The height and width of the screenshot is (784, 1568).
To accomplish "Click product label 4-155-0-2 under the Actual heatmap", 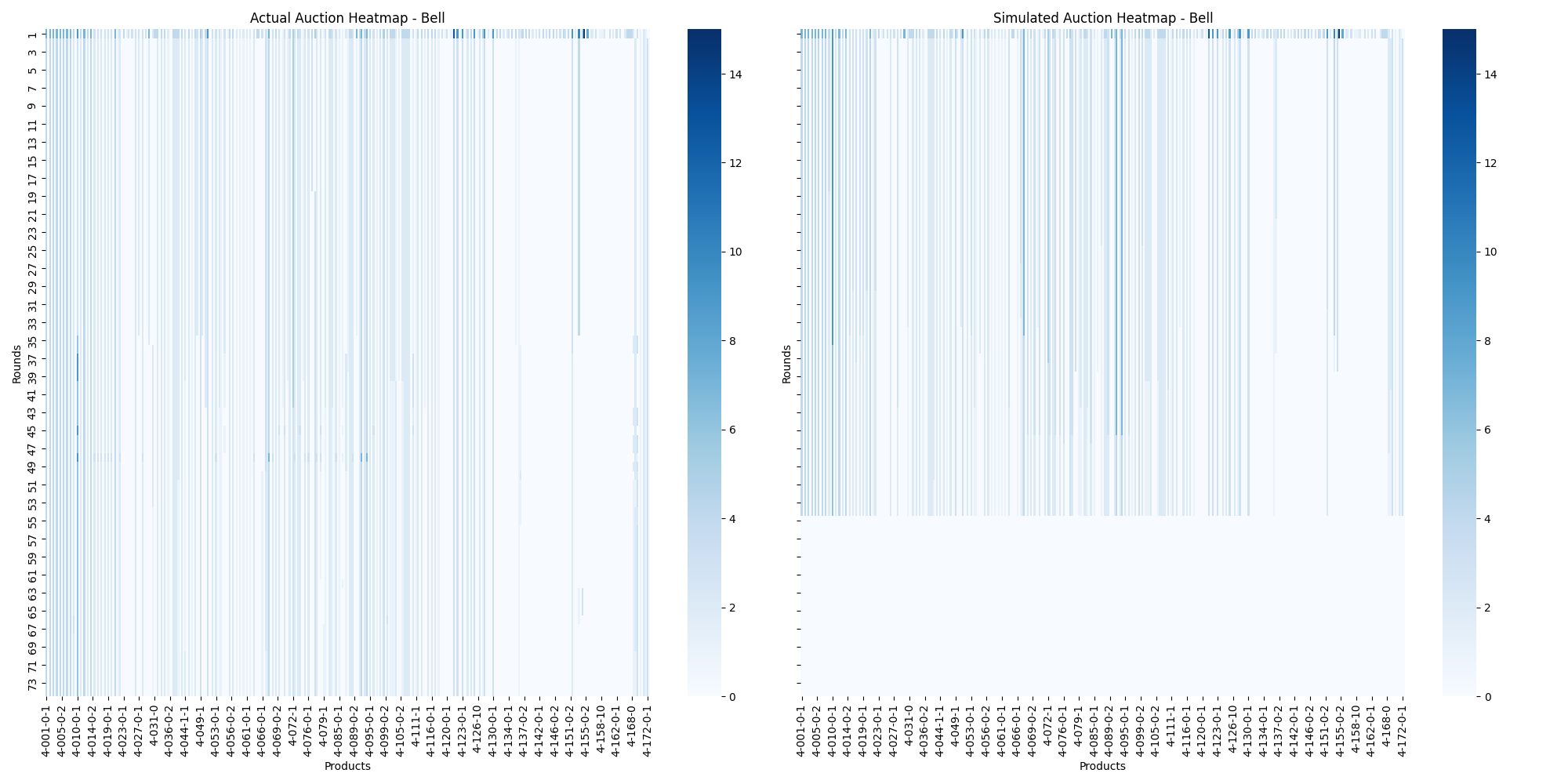I will [x=585, y=730].
